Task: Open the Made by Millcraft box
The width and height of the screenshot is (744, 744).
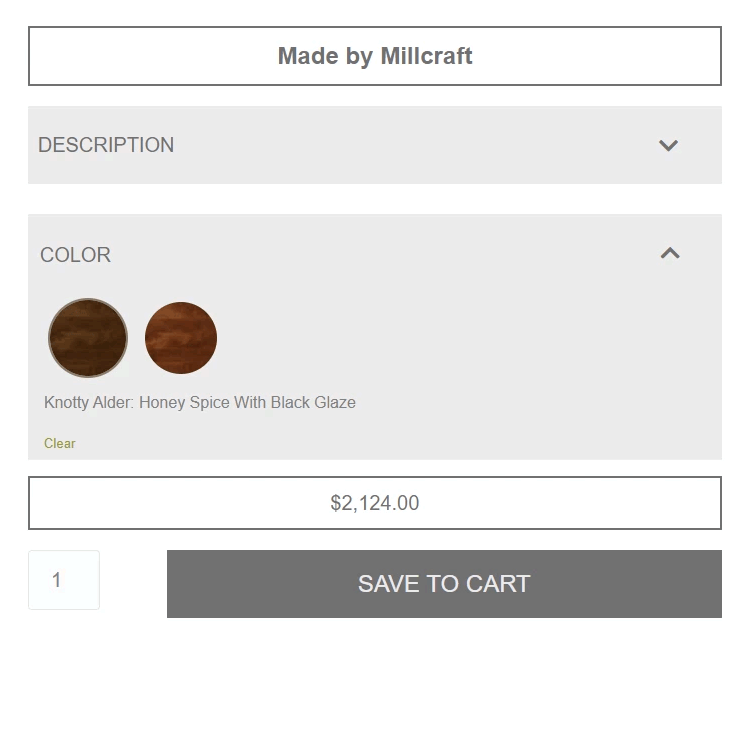Action: coord(375,56)
